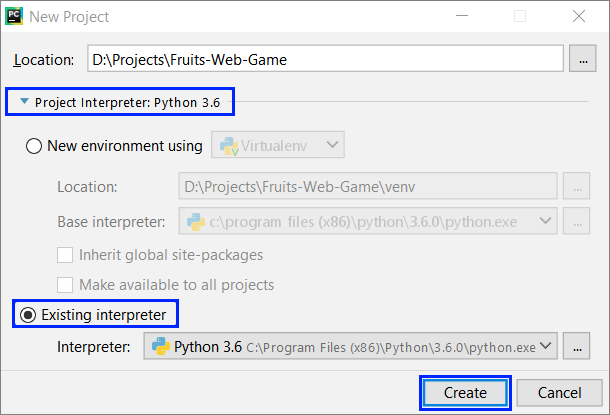Click the Cancel button
610x415 pixels.
coord(559,393)
